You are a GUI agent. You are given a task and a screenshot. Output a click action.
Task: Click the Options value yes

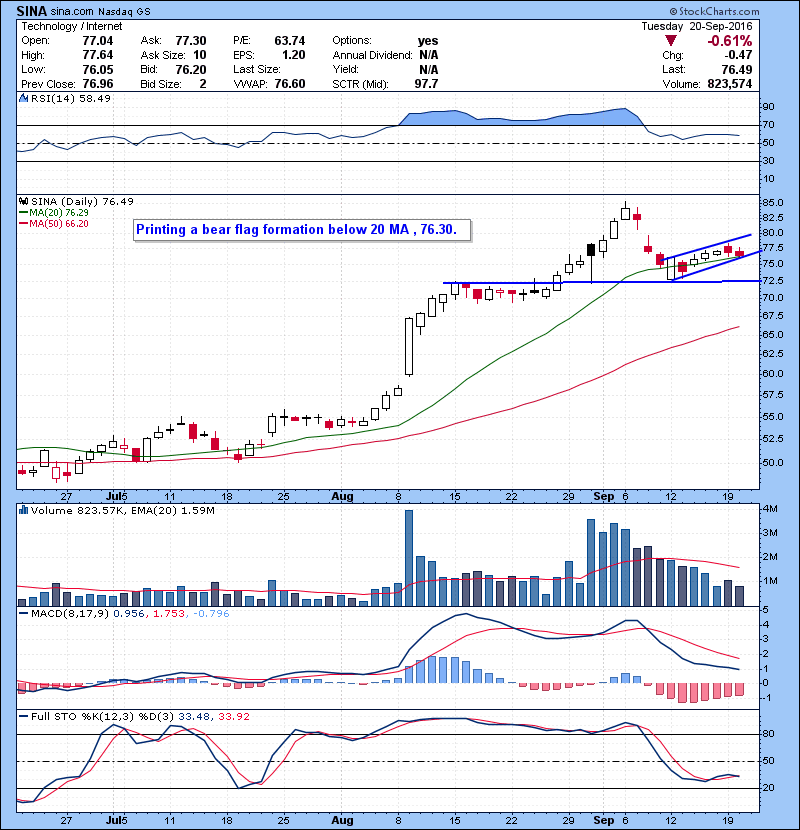tap(428, 41)
